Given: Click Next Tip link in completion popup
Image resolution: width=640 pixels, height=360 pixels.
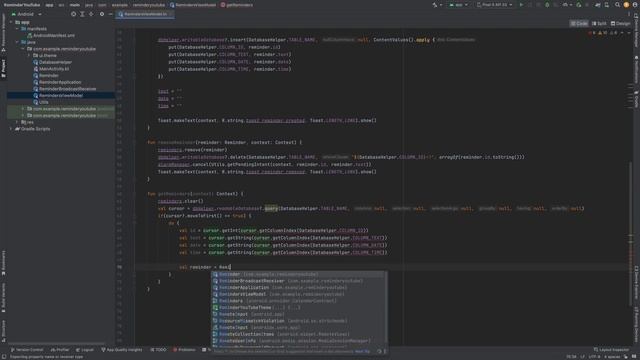Looking at the screenshot, I should 362,351.
